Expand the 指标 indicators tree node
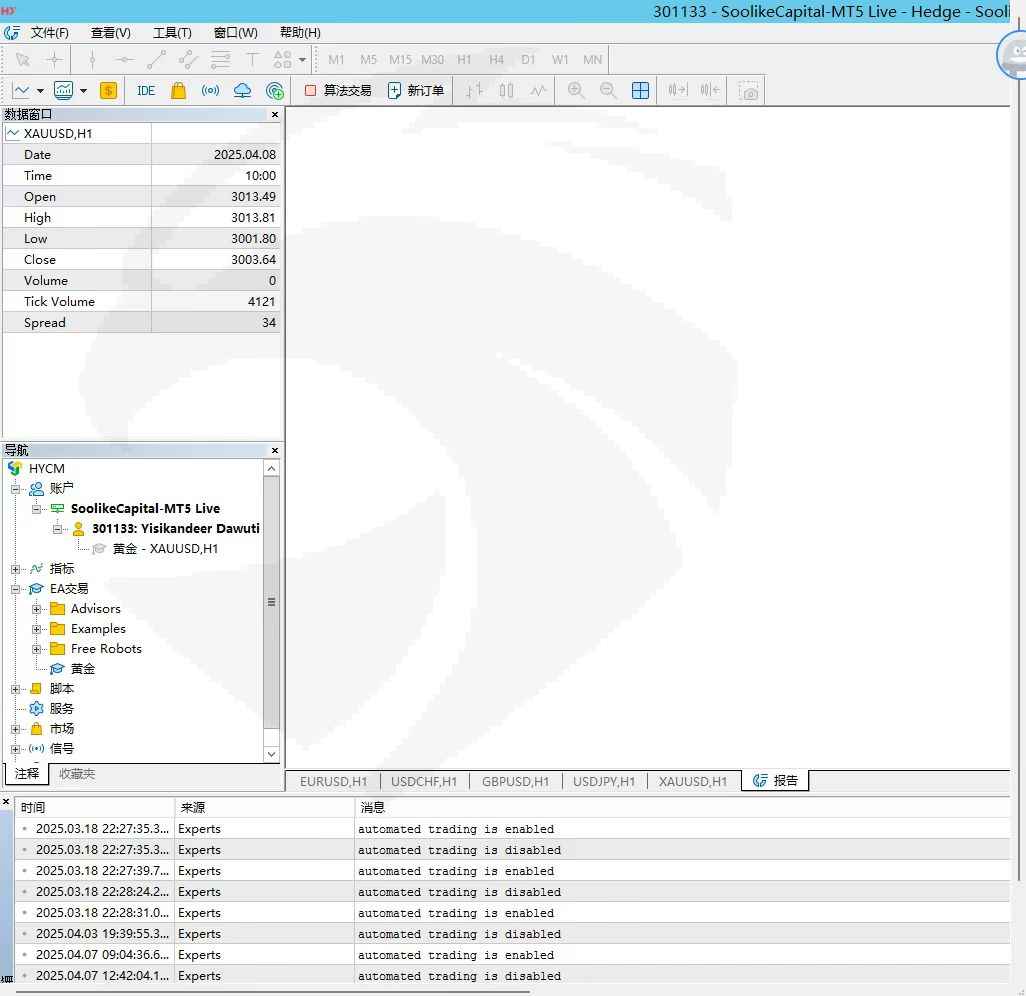Screen dimensions: 1026x996 16,569
